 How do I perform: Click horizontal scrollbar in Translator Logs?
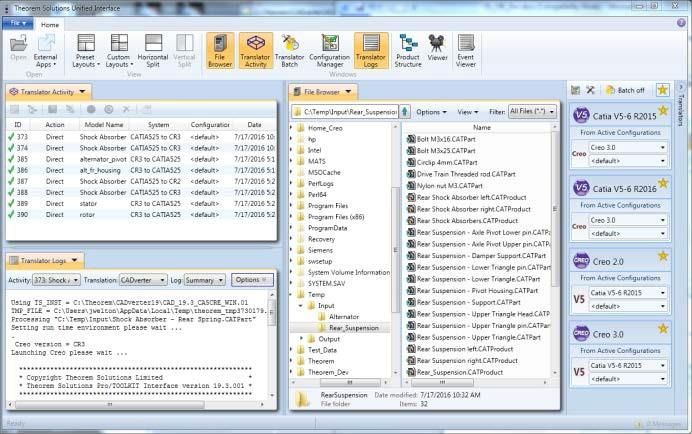(x=110, y=404)
